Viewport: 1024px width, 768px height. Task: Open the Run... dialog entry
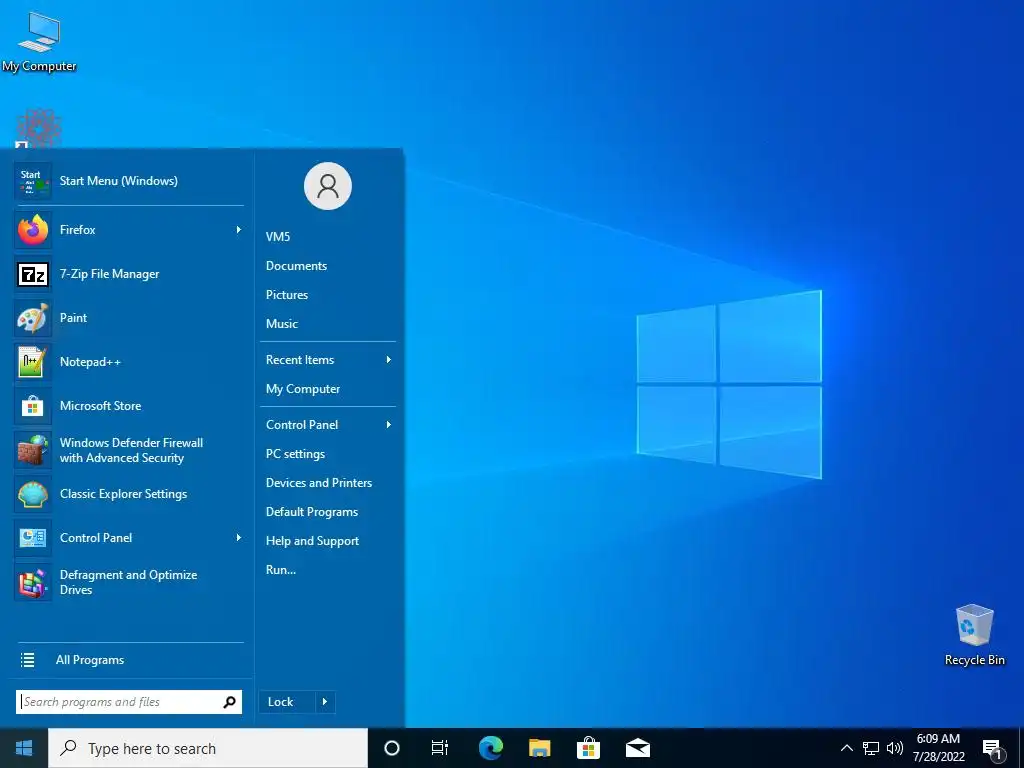281,569
